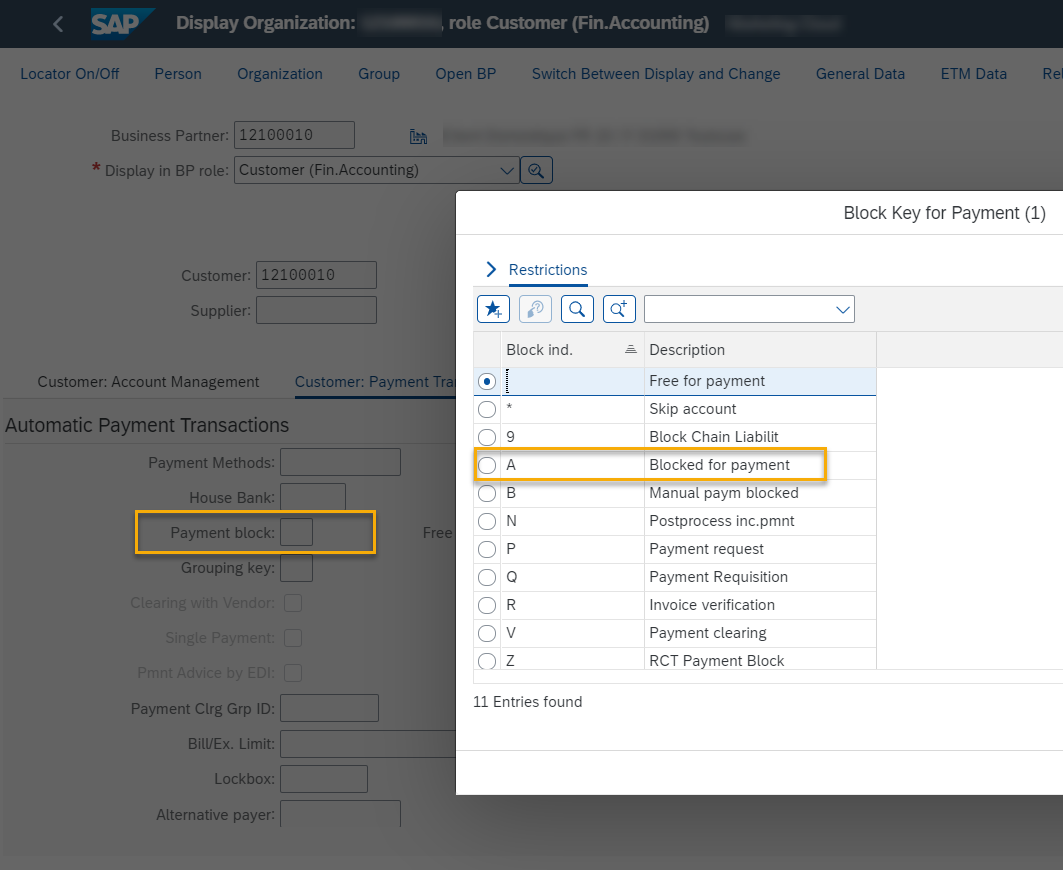Screen dimensions: 1063x870
Task: Click the Business Partner number field
Action: (x=294, y=135)
